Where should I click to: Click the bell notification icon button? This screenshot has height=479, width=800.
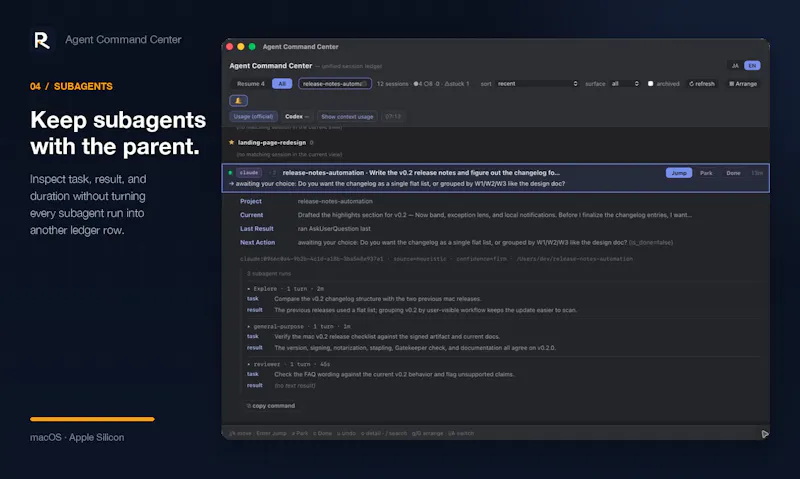pos(238,100)
